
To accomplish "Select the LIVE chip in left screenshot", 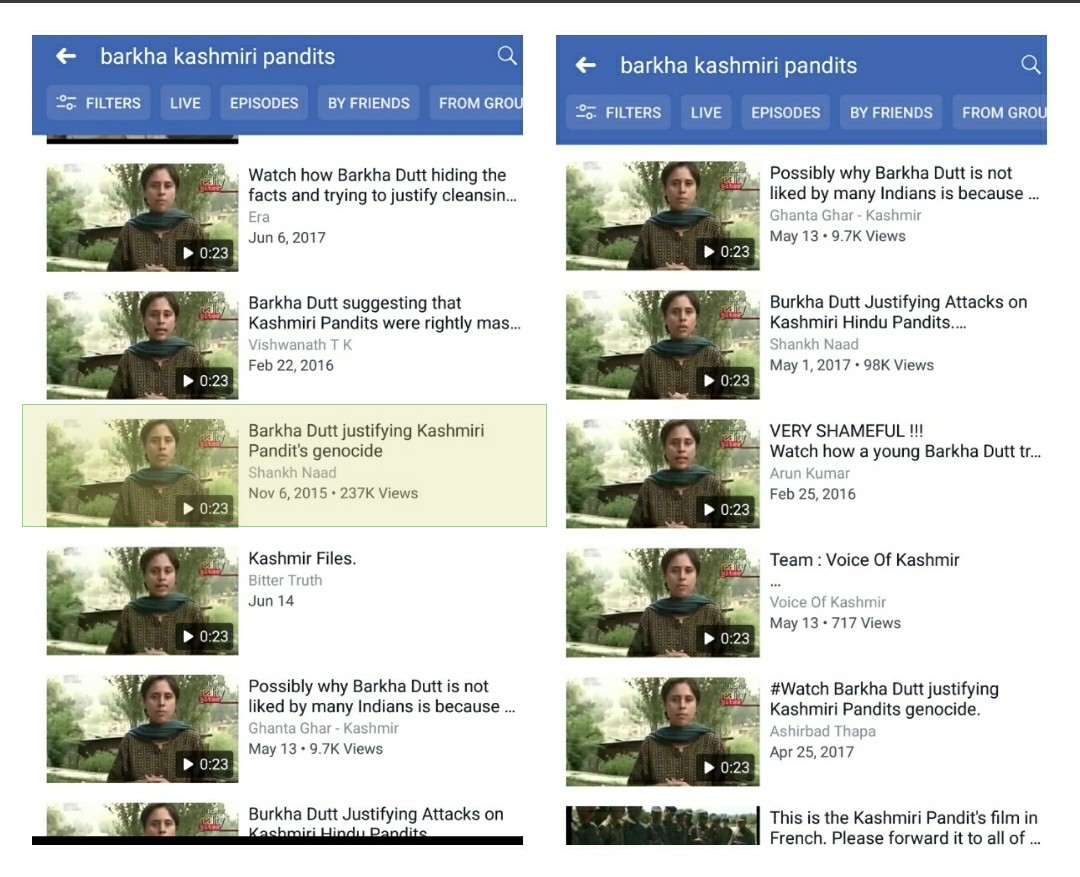I will tap(185, 103).
